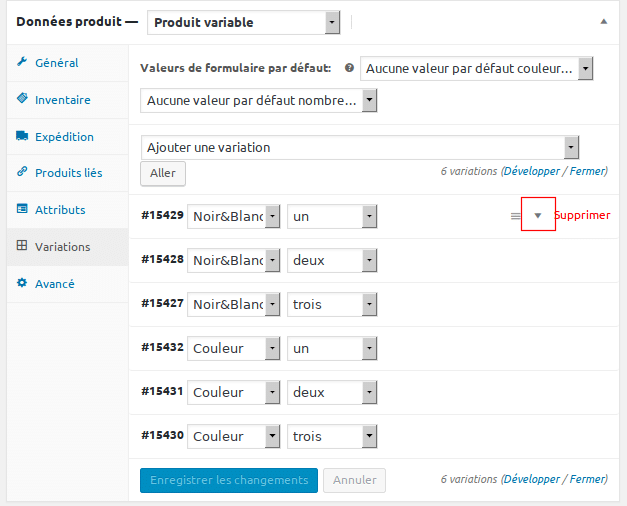Click Supprimer link for variation #15429
The image size is (627, 506).
(583, 215)
